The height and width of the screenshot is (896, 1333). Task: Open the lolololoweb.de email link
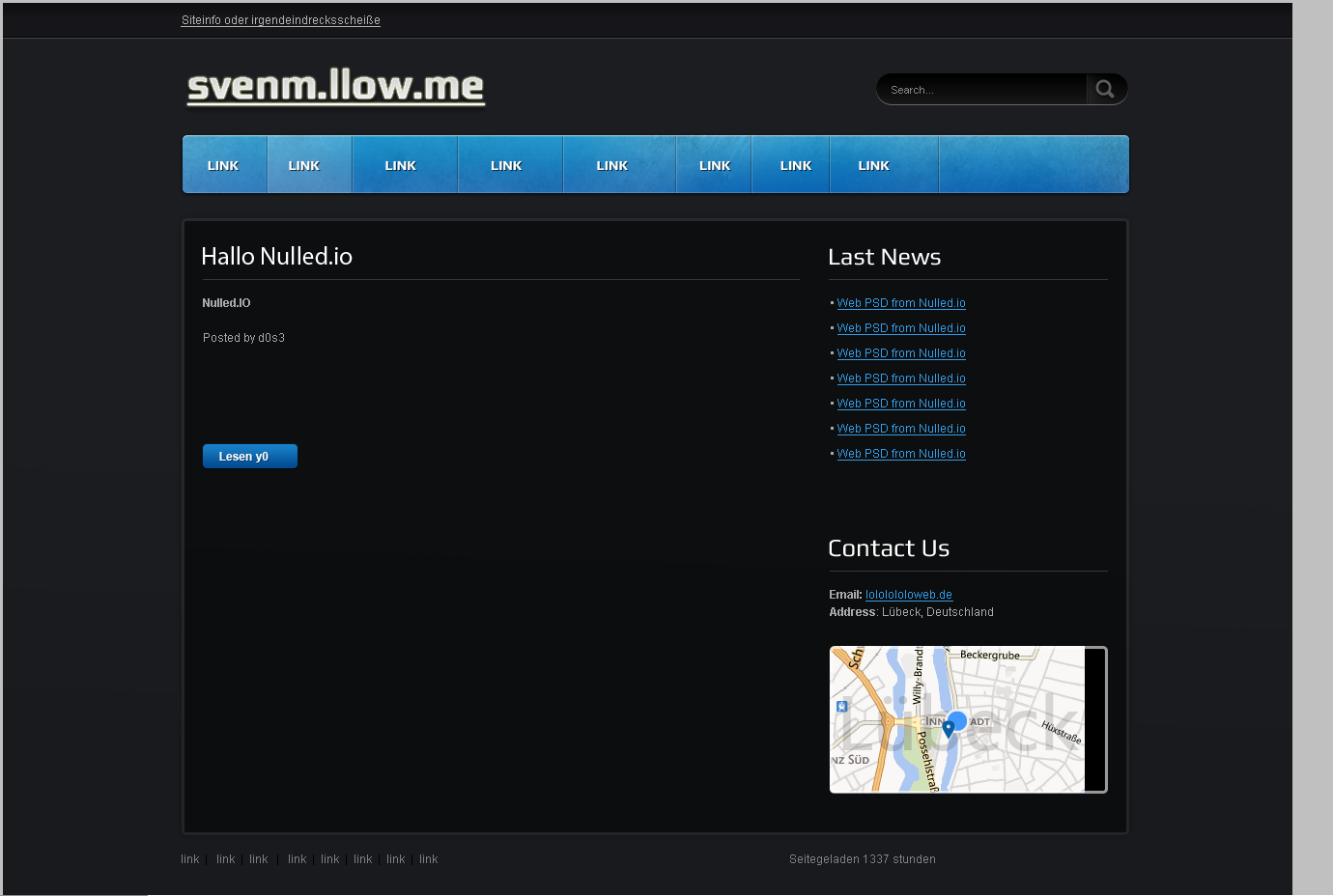(909, 595)
